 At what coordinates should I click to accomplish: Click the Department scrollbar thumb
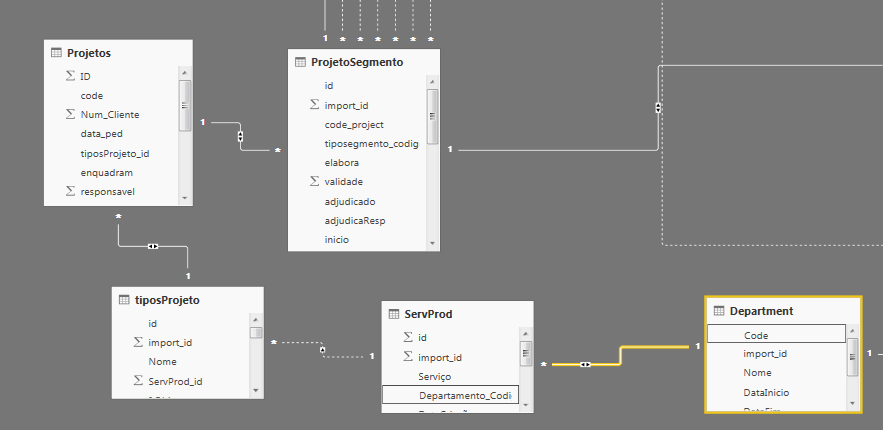pos(852,357)
